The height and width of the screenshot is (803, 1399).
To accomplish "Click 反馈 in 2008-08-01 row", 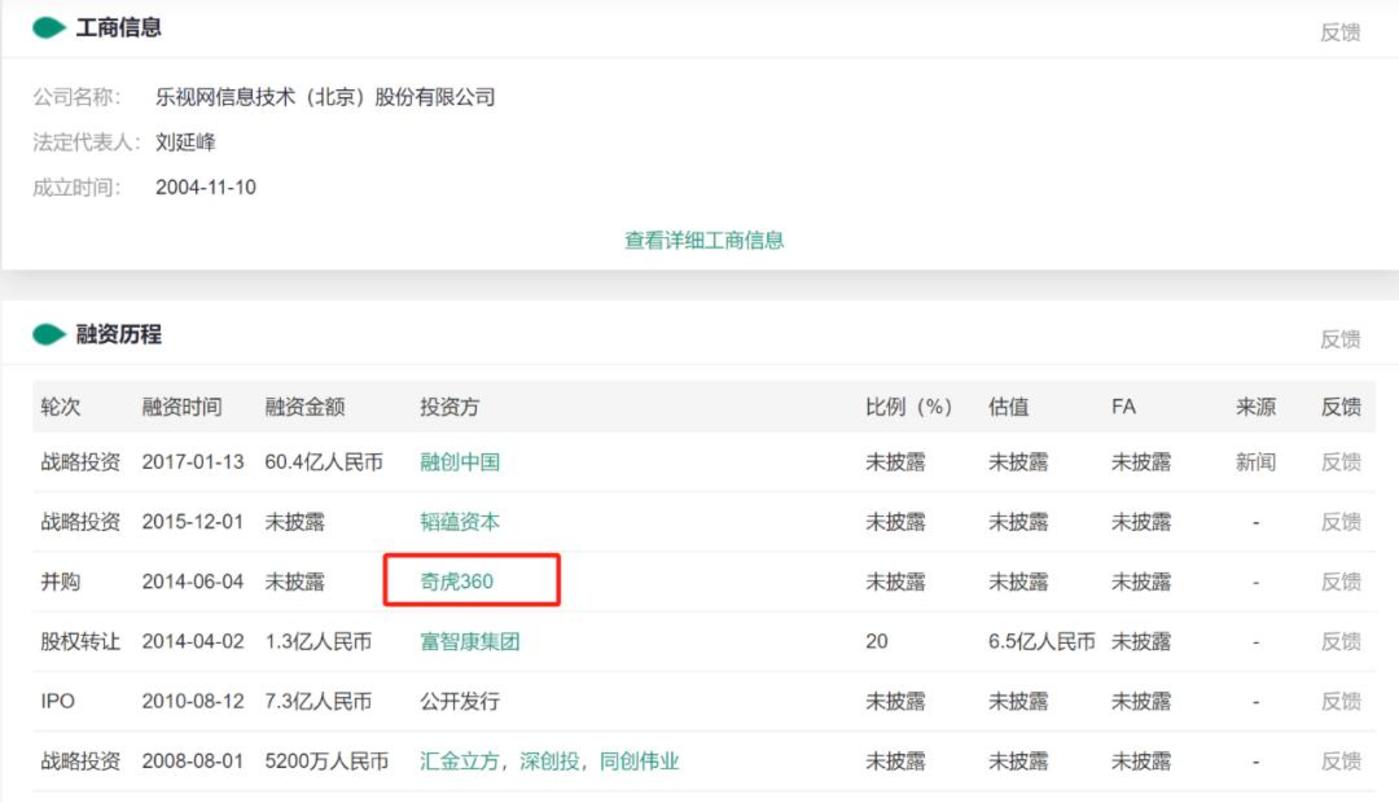I will pyautogui.click(x=1341, y=761).
